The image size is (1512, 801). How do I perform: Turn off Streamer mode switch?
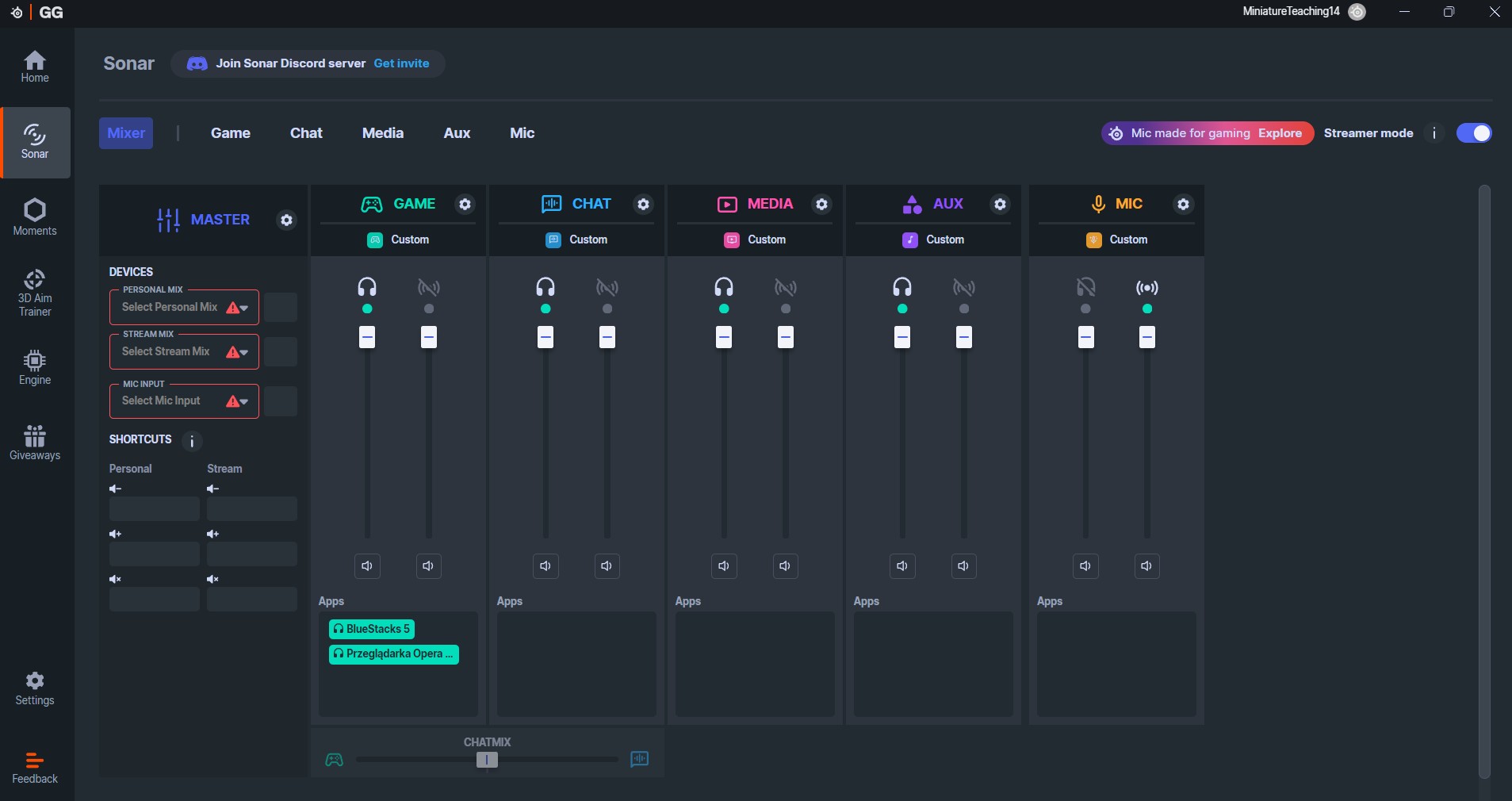1473,133
